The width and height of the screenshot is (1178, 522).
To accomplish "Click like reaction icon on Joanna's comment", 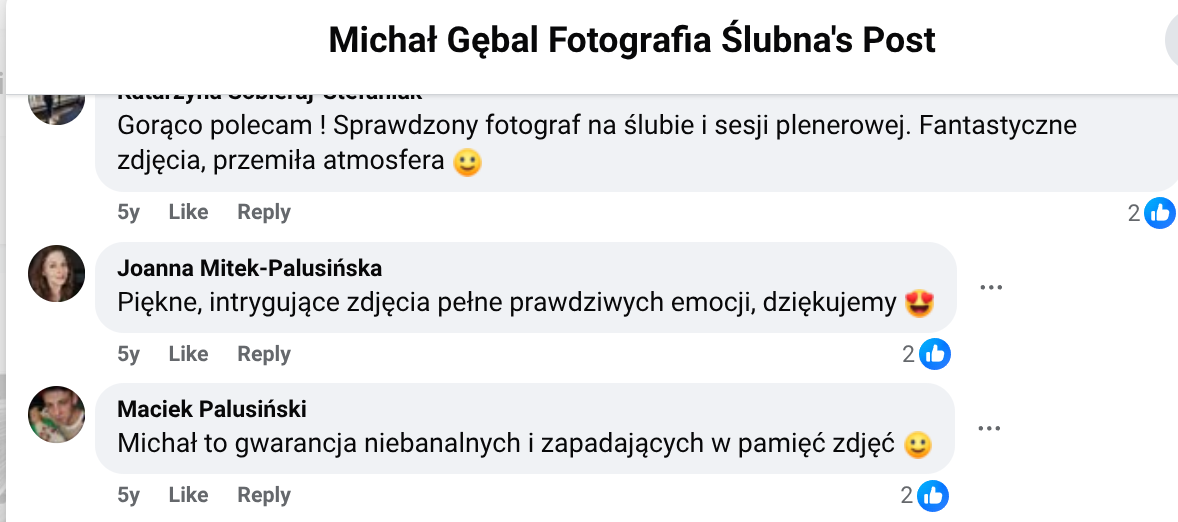I will click(x=934, y=353).
